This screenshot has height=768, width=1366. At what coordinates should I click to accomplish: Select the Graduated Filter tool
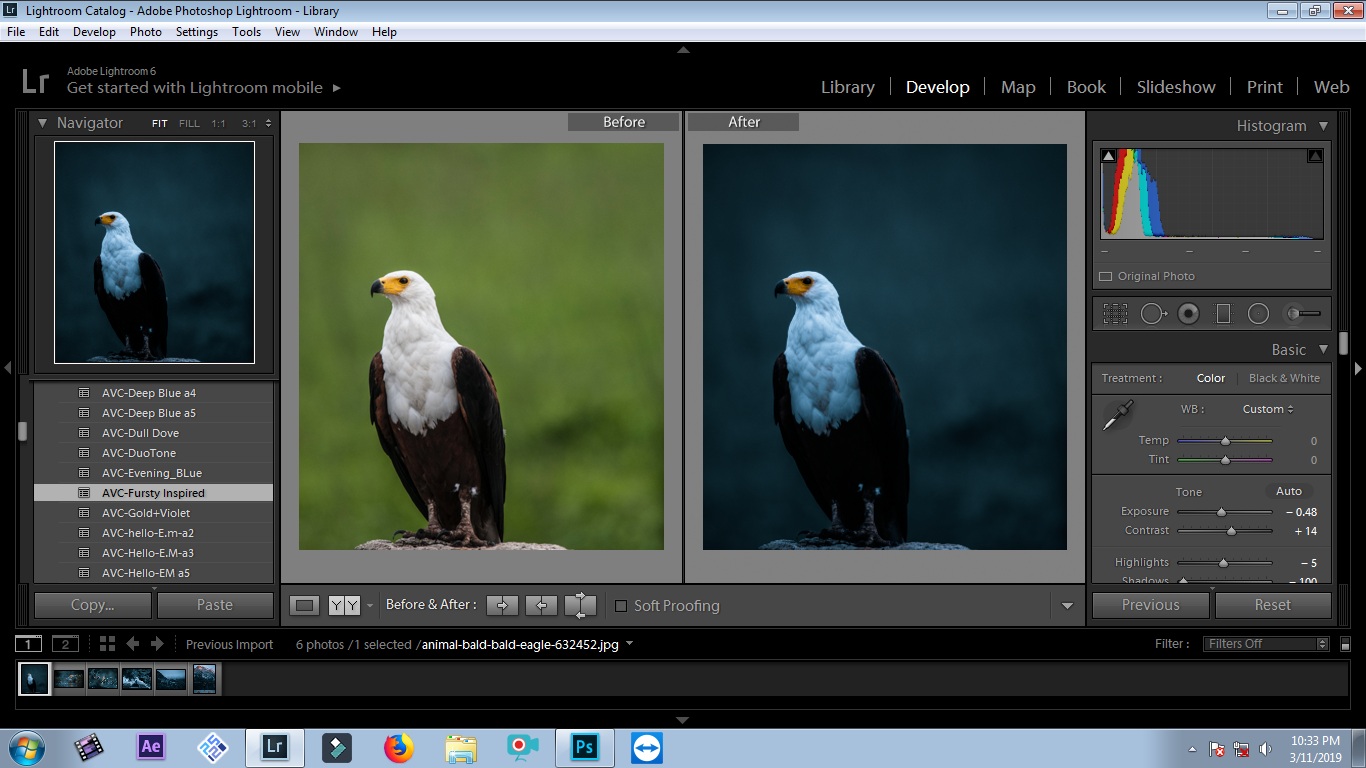(1223, 314)
